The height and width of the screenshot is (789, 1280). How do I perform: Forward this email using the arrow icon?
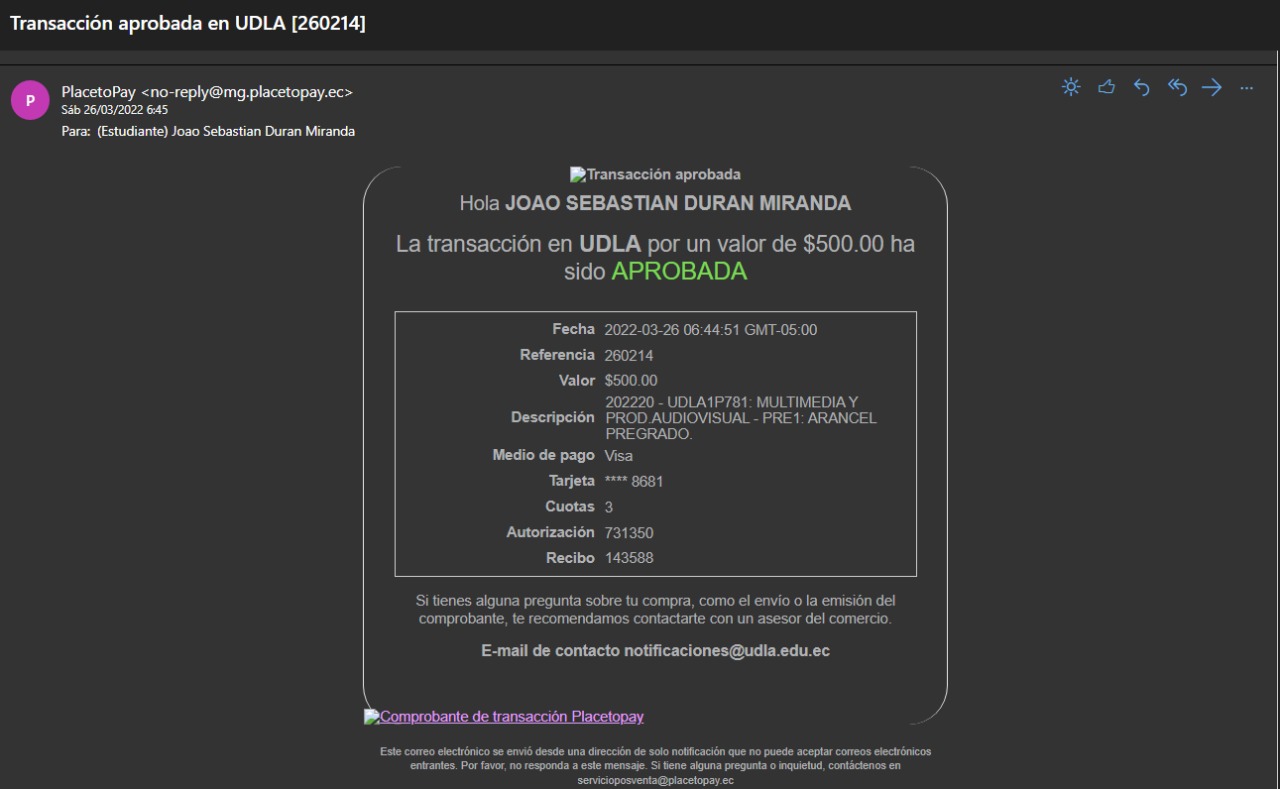tap(1212, 88)
